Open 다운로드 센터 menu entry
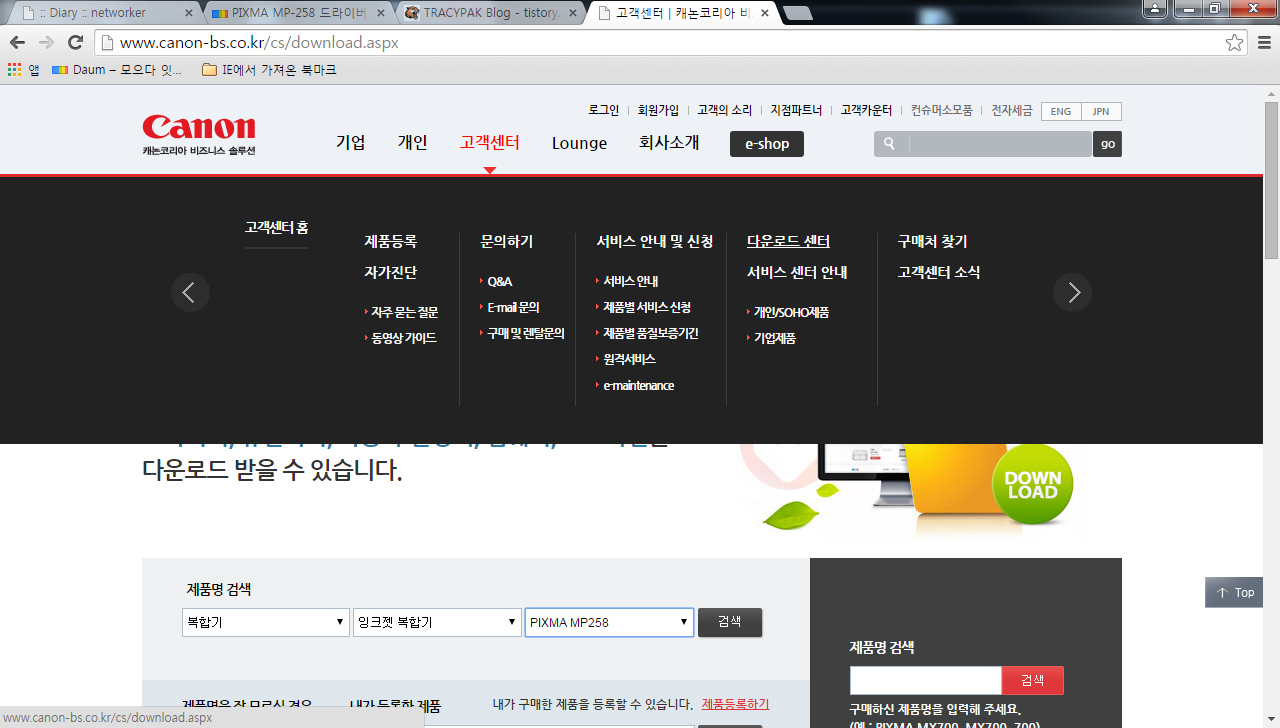 [x=789, y=242]
